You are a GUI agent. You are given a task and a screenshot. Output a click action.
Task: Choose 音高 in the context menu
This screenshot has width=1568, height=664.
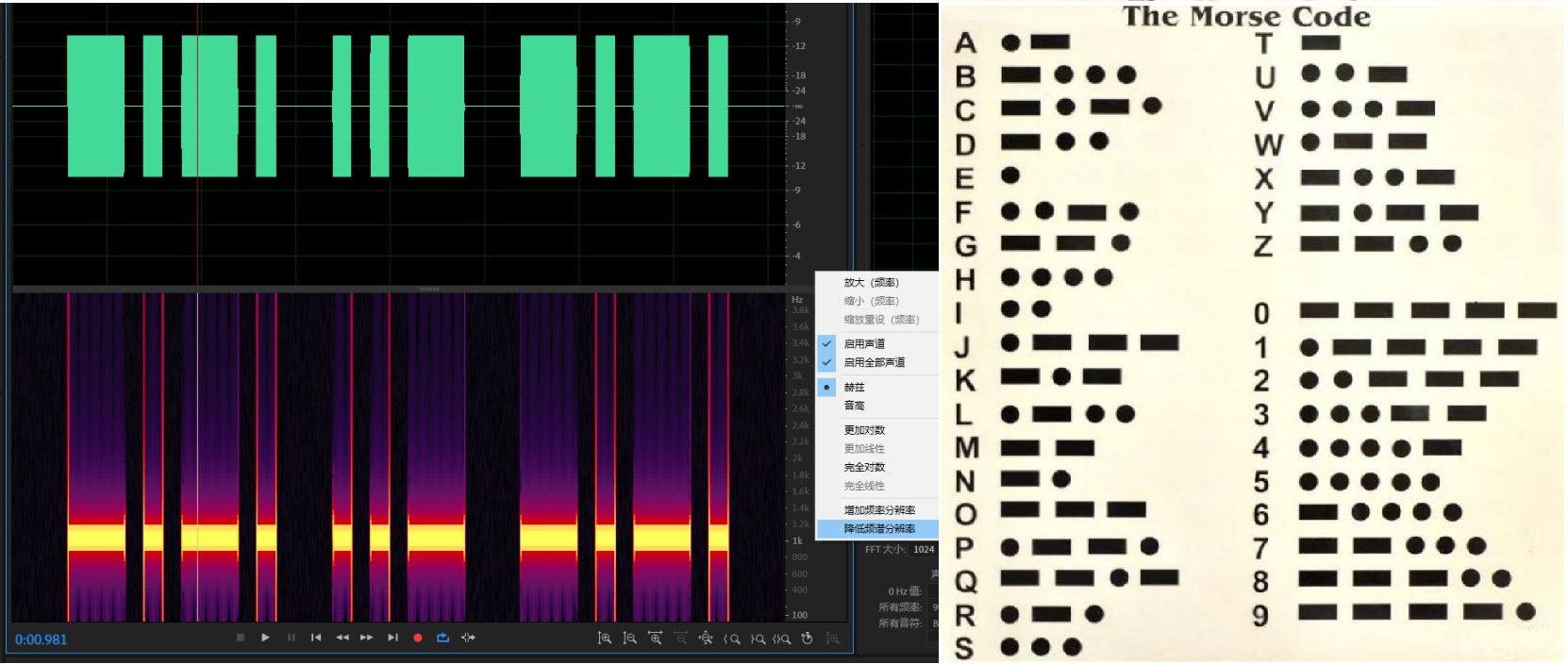pyautogui.click(x=854, y=406)
